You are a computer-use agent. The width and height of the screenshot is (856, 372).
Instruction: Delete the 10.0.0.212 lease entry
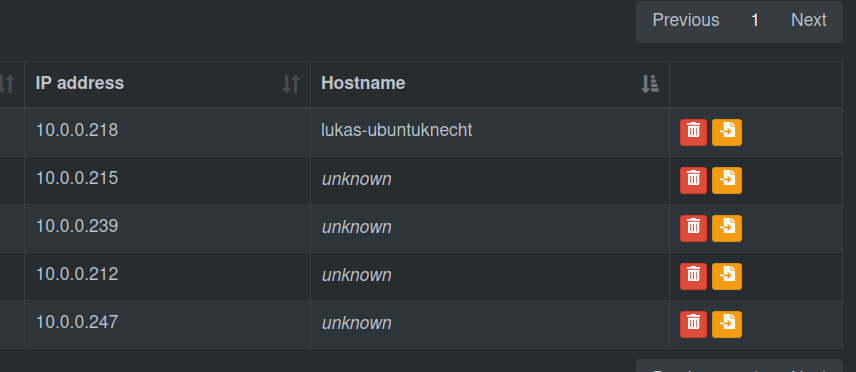coord(693,276)
